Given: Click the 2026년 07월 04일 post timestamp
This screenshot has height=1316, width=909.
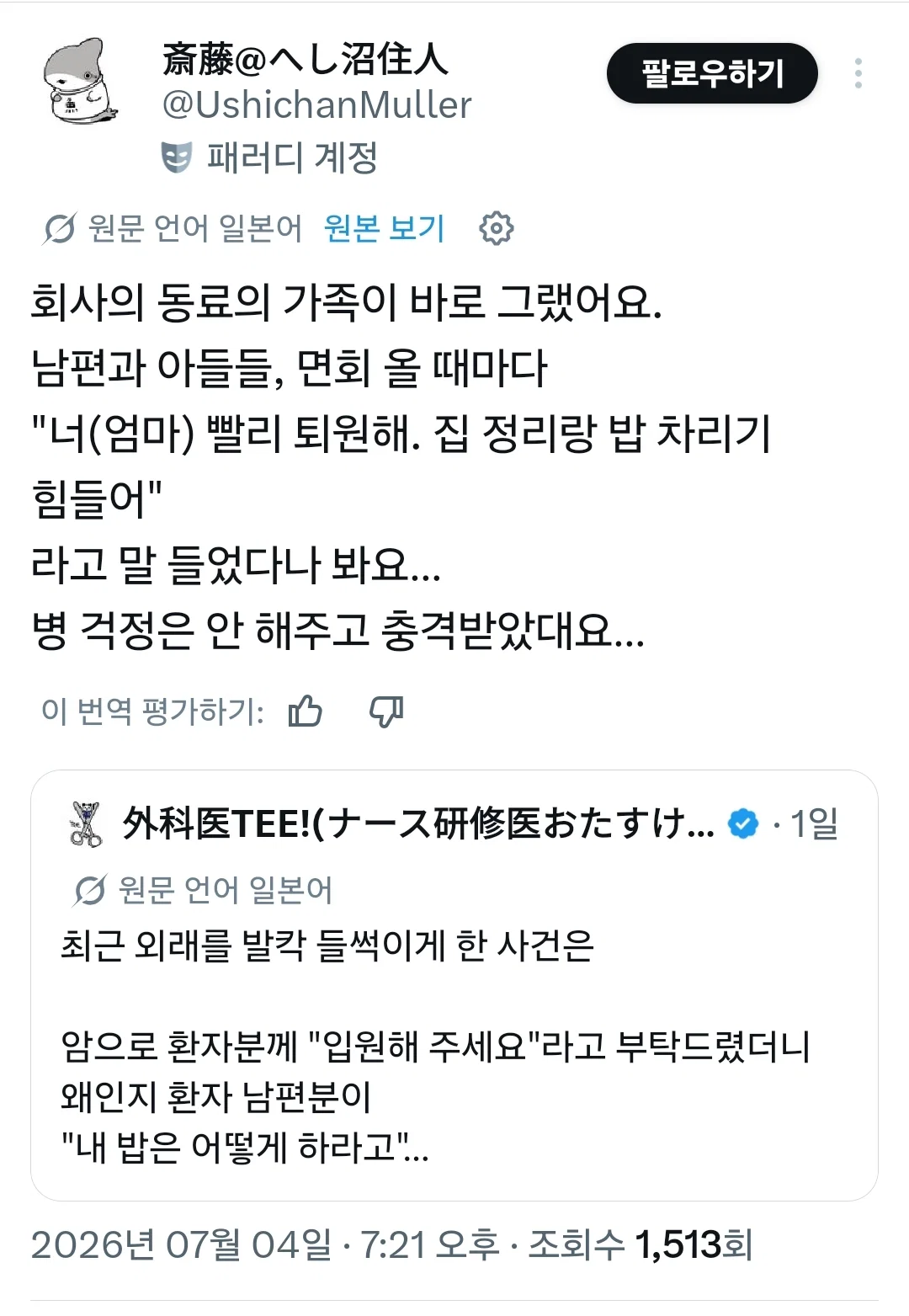Looking at the screenshot, I should click(182, 1244).
